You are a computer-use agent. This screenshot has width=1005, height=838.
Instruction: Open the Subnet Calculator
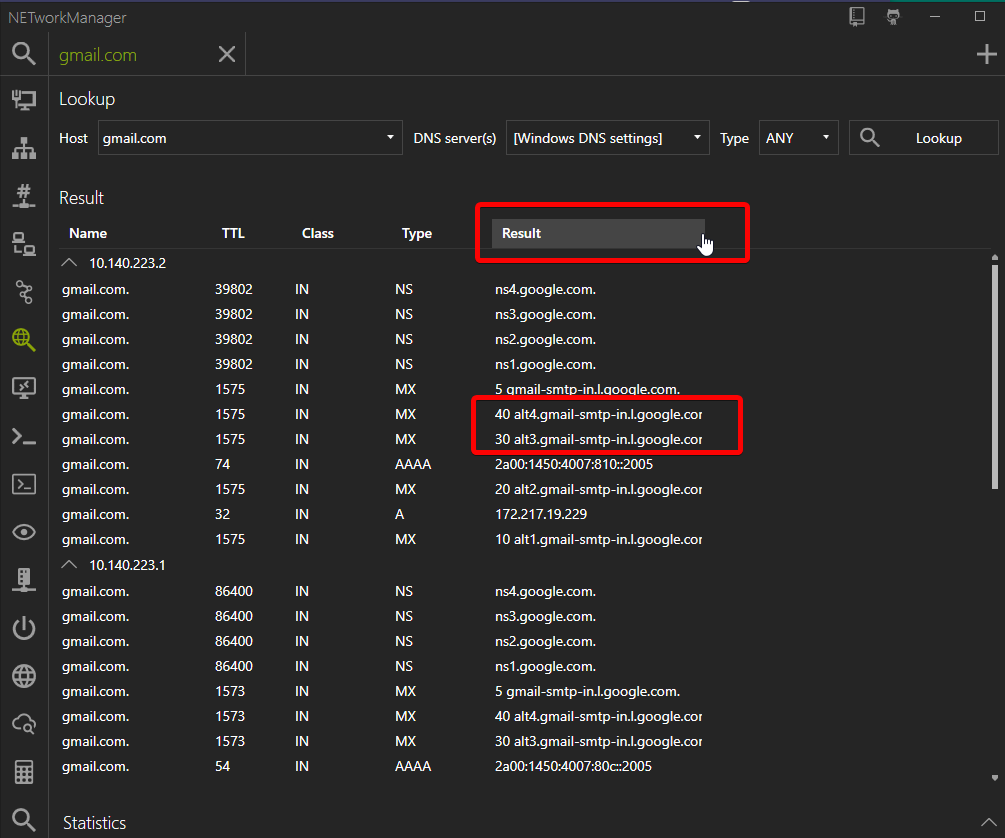point(23,771)
